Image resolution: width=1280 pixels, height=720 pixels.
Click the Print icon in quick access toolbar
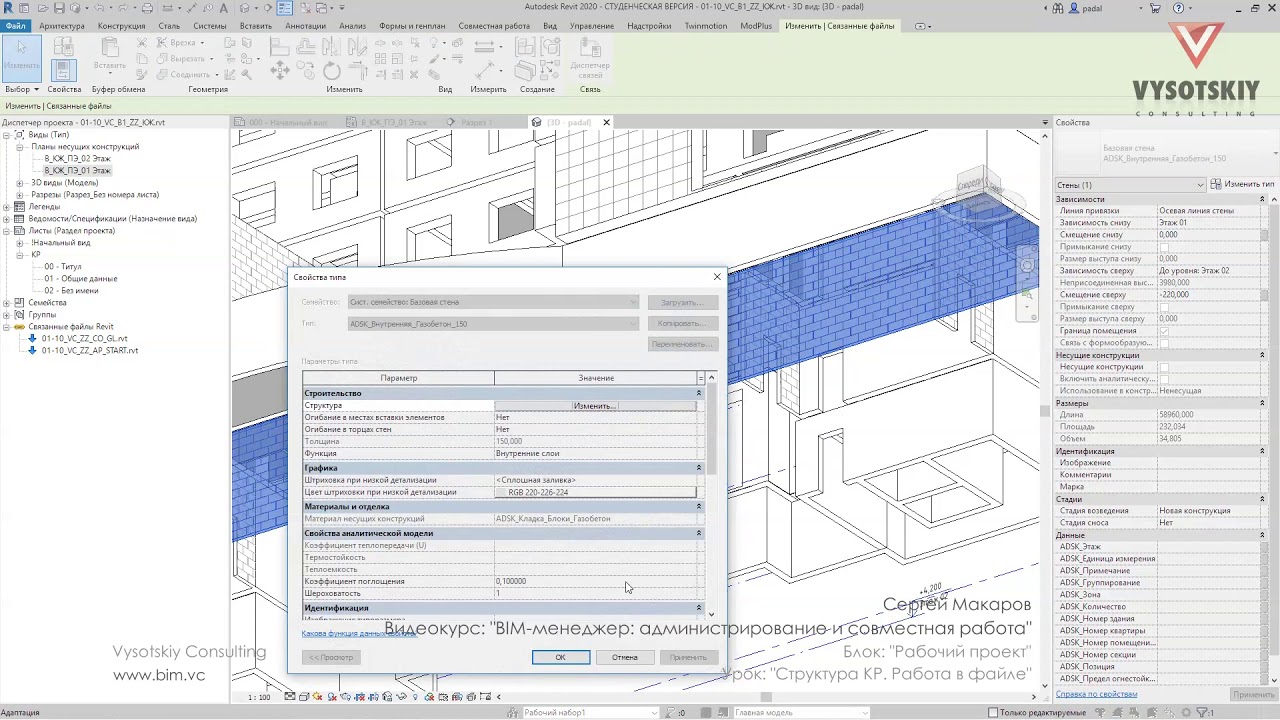pyautogui.click(x=148, y=8)
